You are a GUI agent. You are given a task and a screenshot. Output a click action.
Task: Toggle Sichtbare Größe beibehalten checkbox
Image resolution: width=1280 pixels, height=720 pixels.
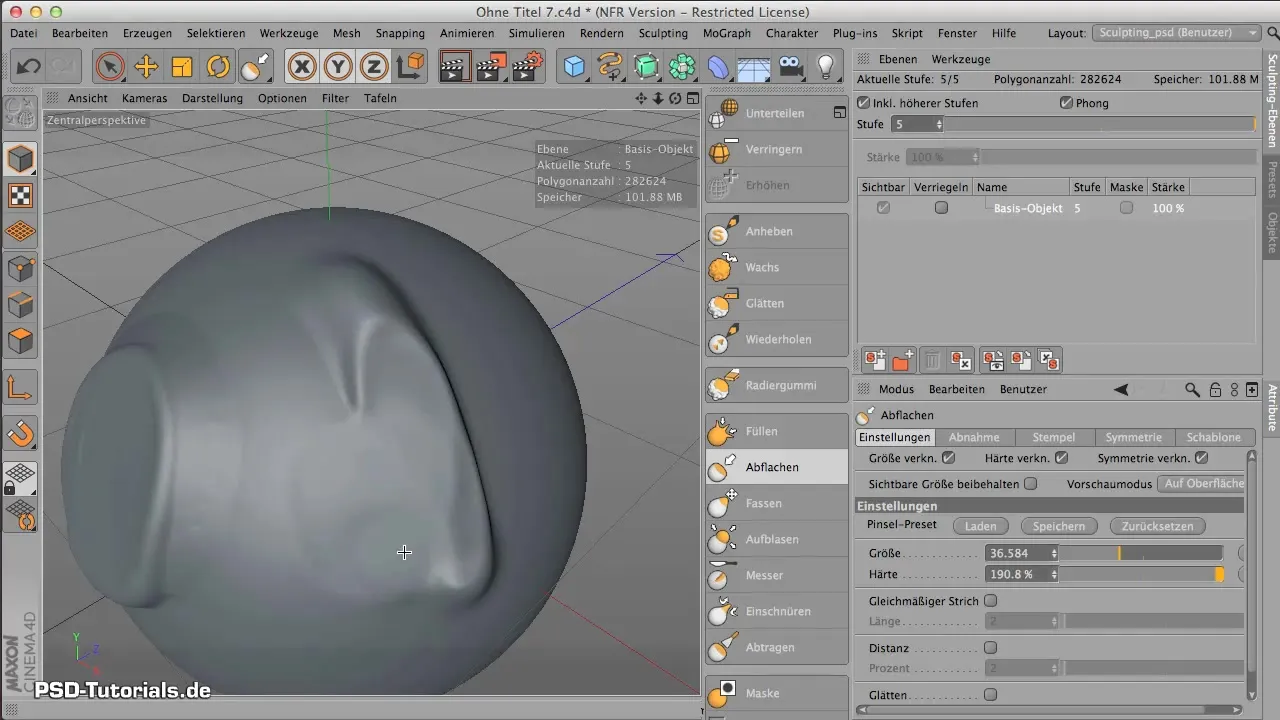[x=1030, y=484]
